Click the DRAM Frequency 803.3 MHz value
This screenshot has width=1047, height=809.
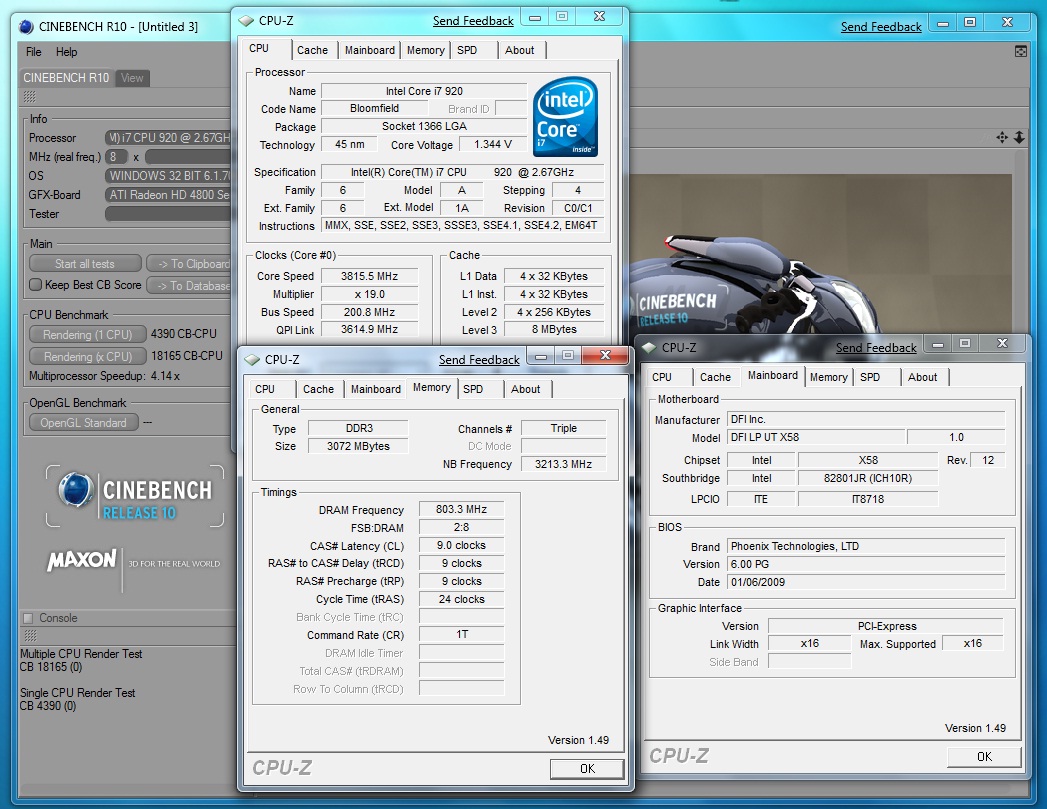point(461,509)
